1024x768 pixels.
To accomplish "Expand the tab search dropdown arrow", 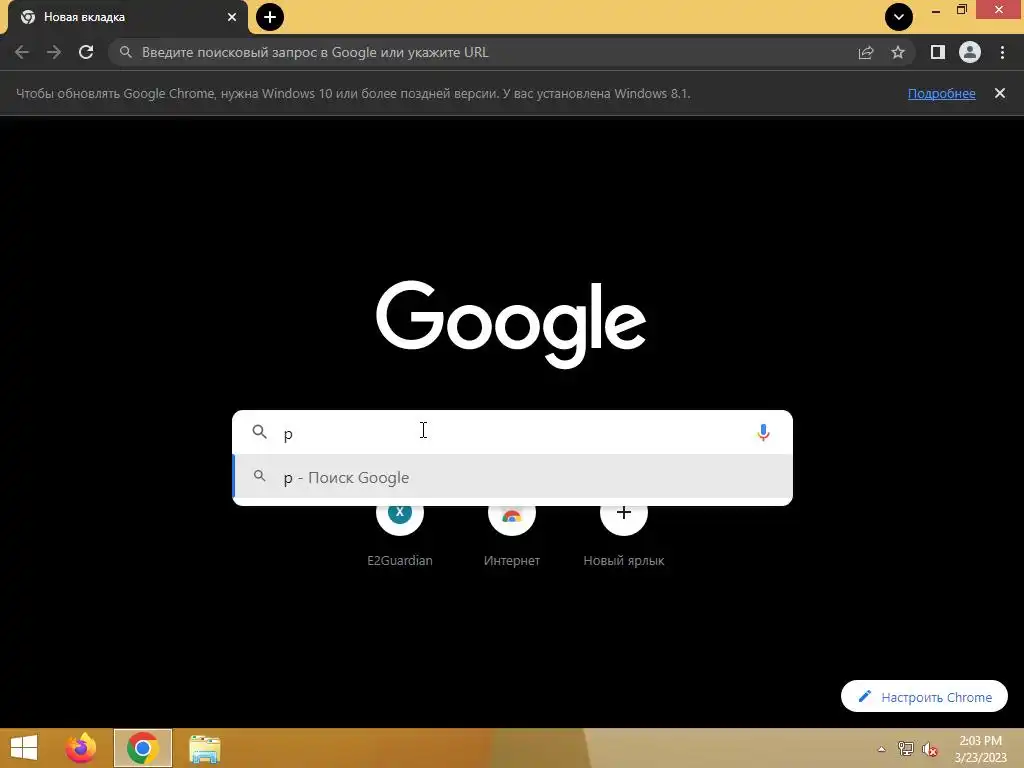I will pos(899,17).
